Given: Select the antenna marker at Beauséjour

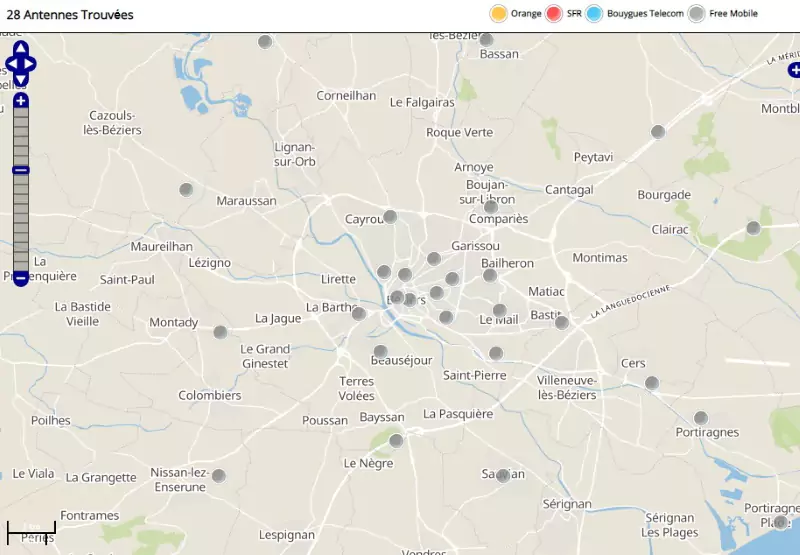Looking at the screenshot, I should click(x=380, y=352).
